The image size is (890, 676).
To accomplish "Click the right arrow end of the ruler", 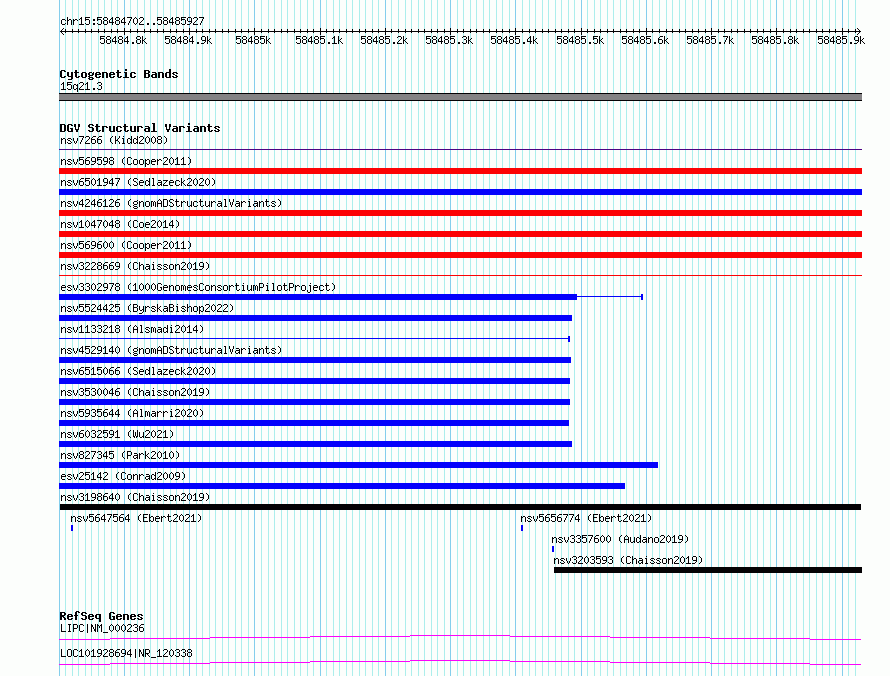I will click(859, 31).
